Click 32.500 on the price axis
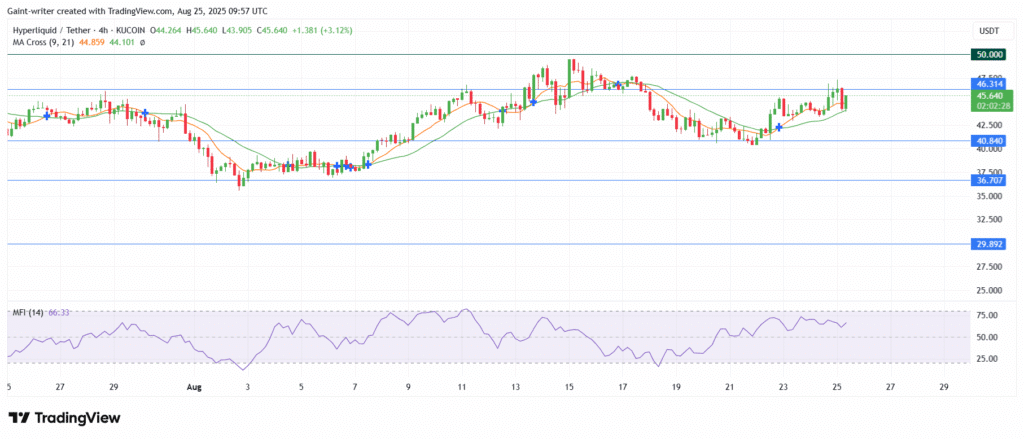1024x439 pixels. pyautogui.click(x=990, y=220)
